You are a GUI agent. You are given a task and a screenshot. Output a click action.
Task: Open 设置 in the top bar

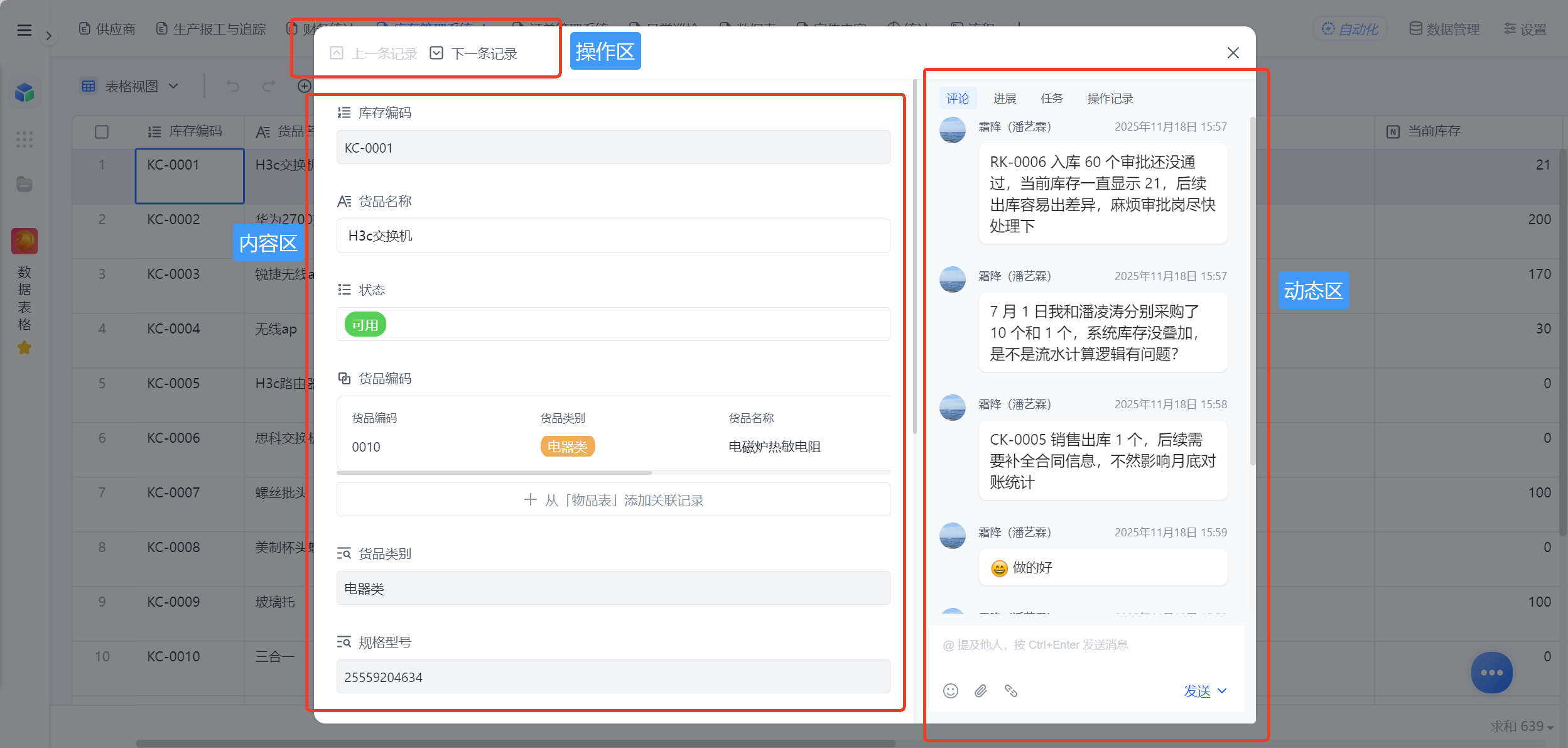click(x=1525, y=29)
